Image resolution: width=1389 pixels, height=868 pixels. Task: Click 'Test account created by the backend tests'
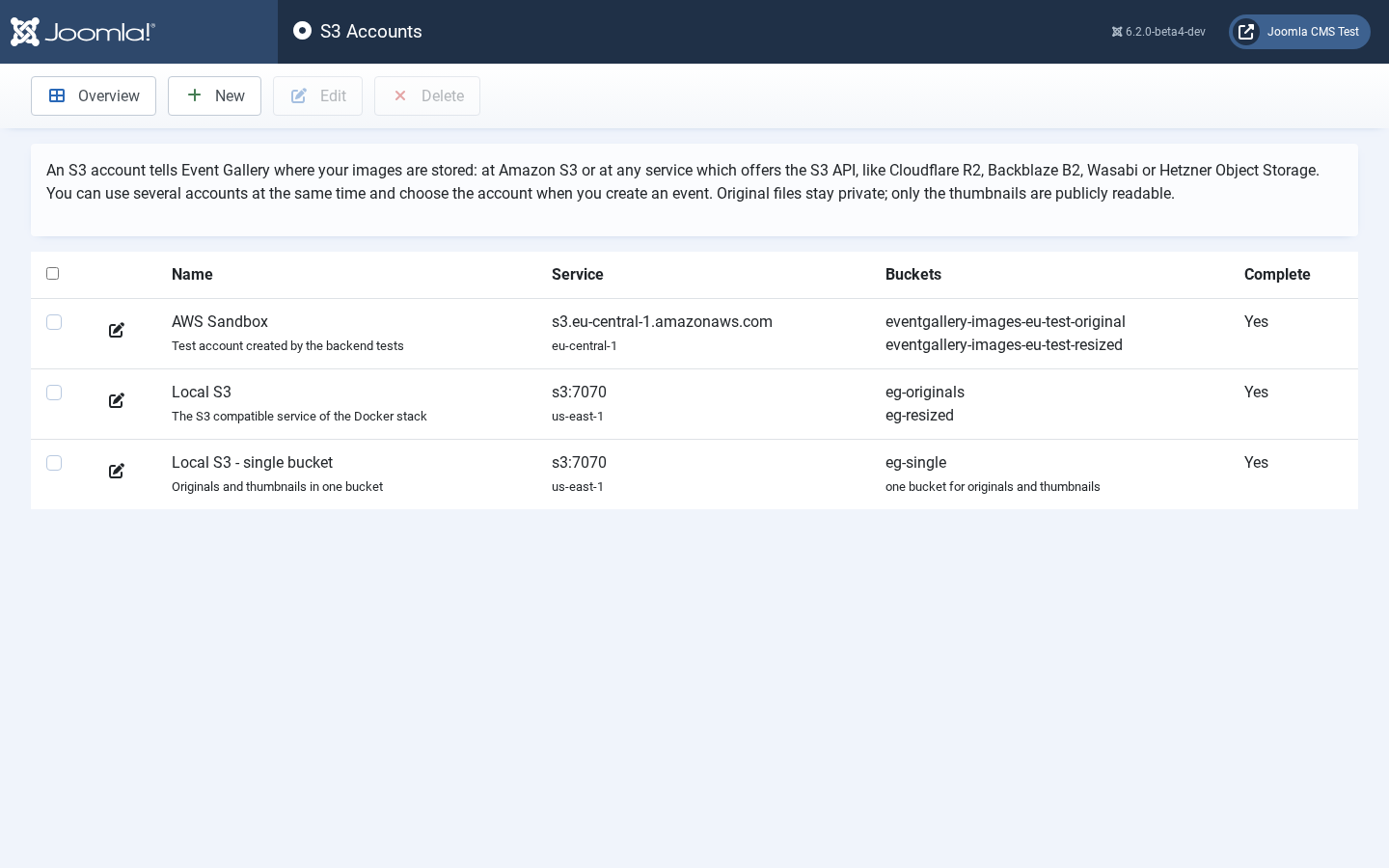click(287, 345)
